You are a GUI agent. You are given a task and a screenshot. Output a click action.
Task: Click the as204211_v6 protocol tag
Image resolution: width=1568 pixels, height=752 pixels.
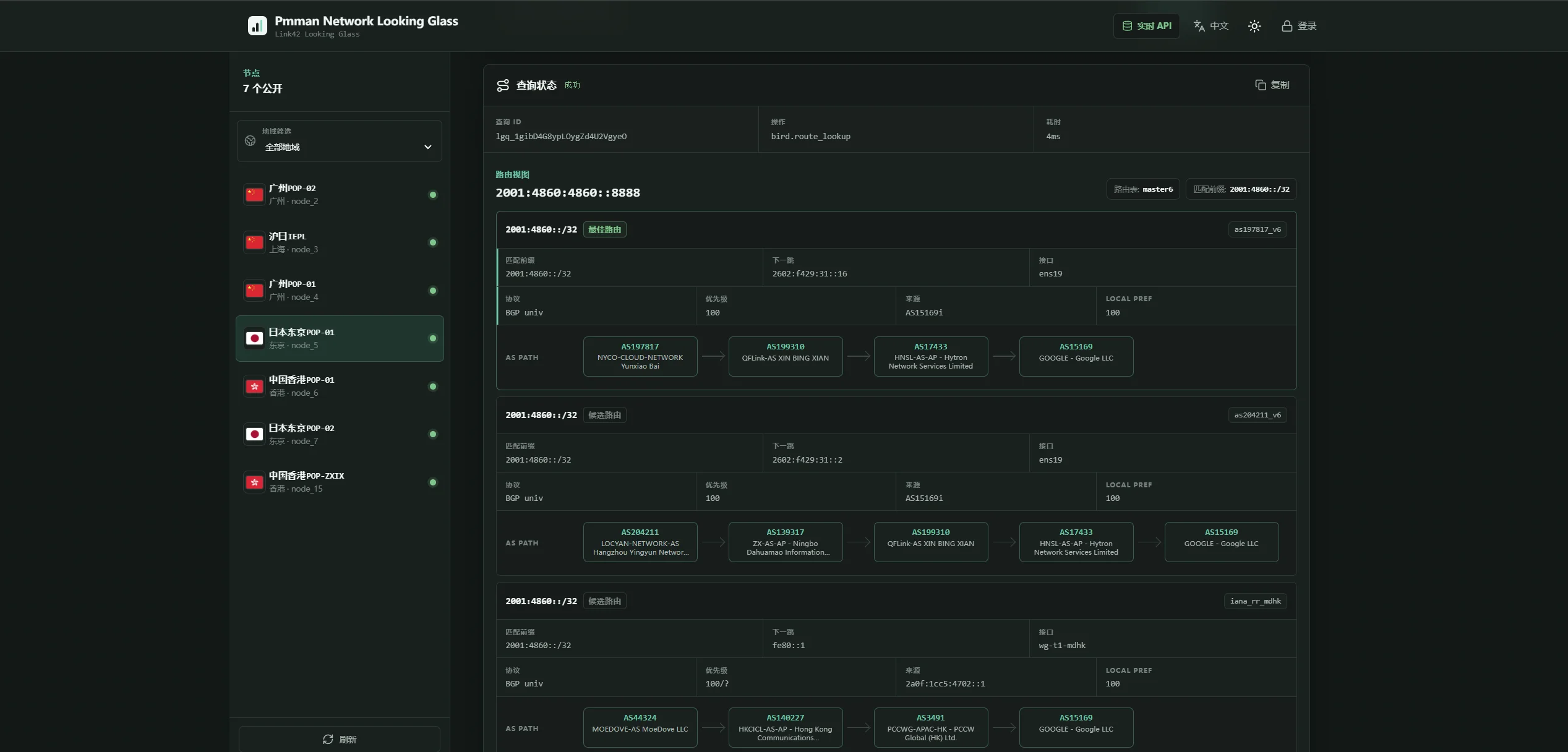1257,416
